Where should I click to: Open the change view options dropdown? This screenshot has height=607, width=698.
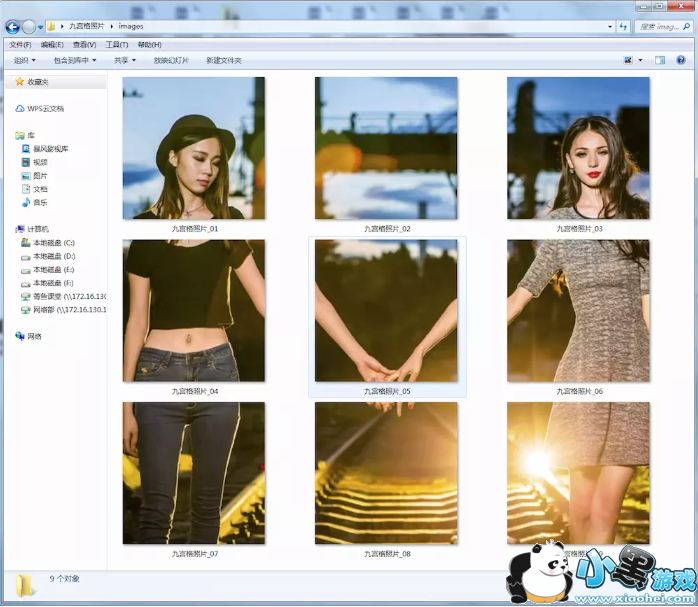[640, 60]
